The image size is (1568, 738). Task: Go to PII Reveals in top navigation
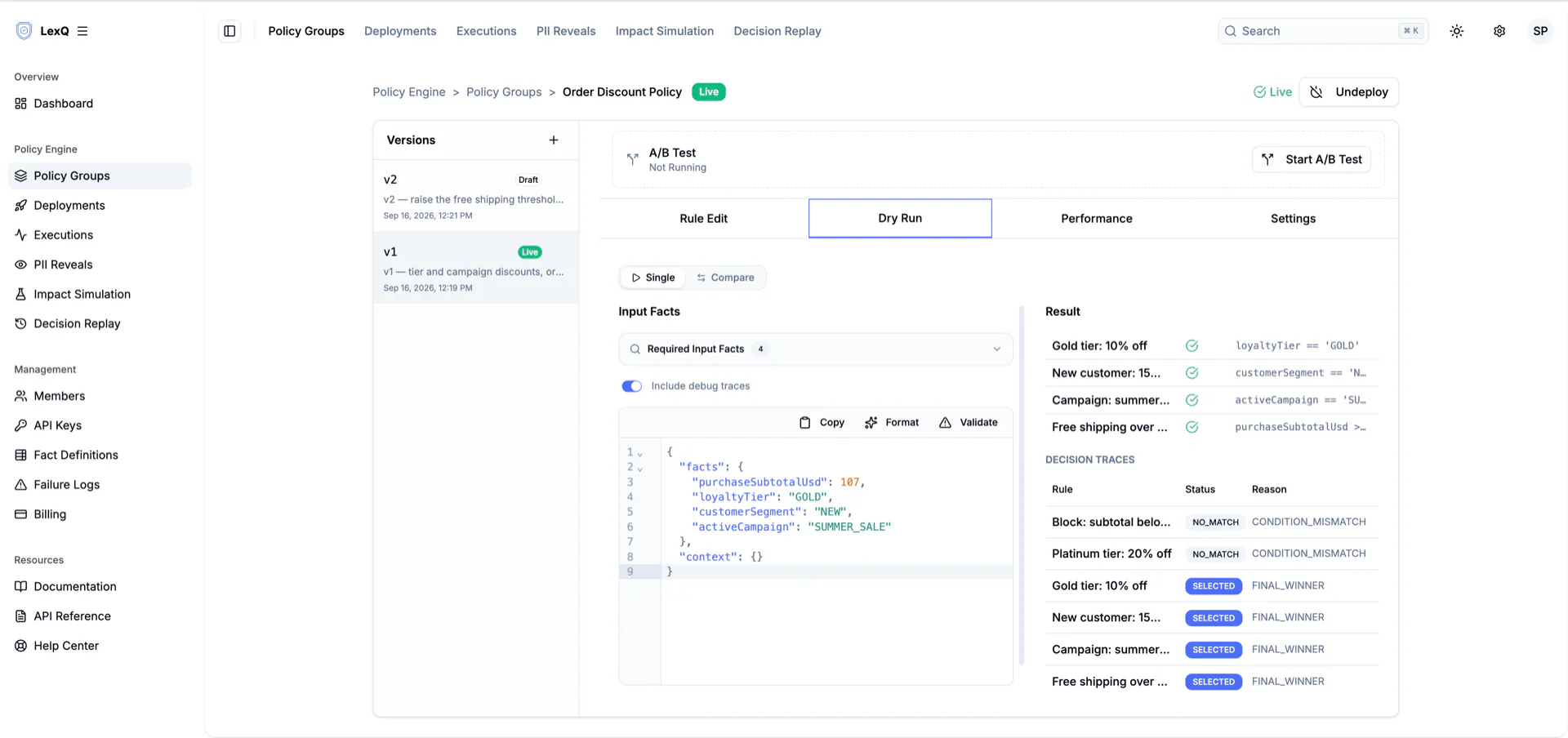[566, 31]
